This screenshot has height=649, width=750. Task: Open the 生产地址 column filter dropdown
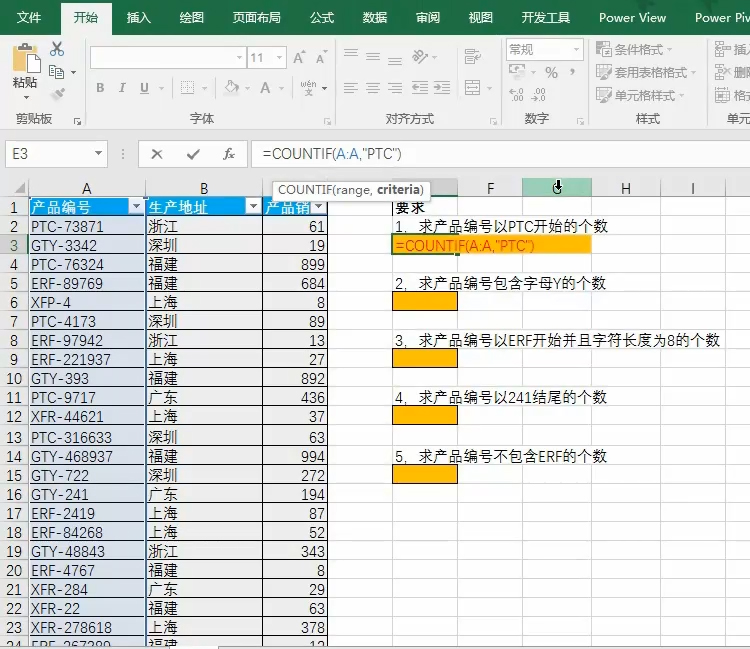[x=252, y=207]
